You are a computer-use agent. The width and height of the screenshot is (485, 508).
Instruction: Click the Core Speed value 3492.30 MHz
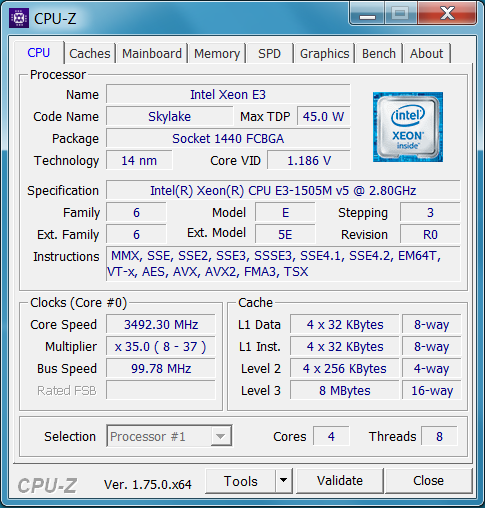tap(161, 324)
